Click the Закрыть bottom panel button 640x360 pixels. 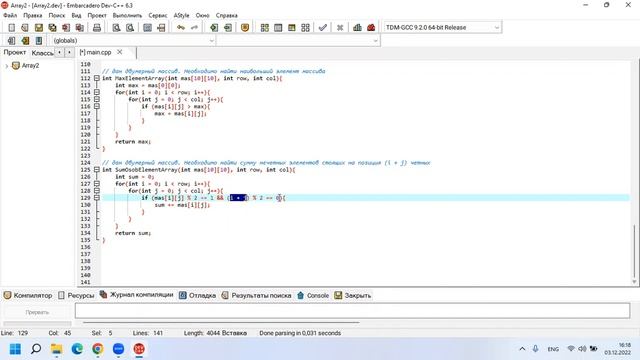pos(353,296)
